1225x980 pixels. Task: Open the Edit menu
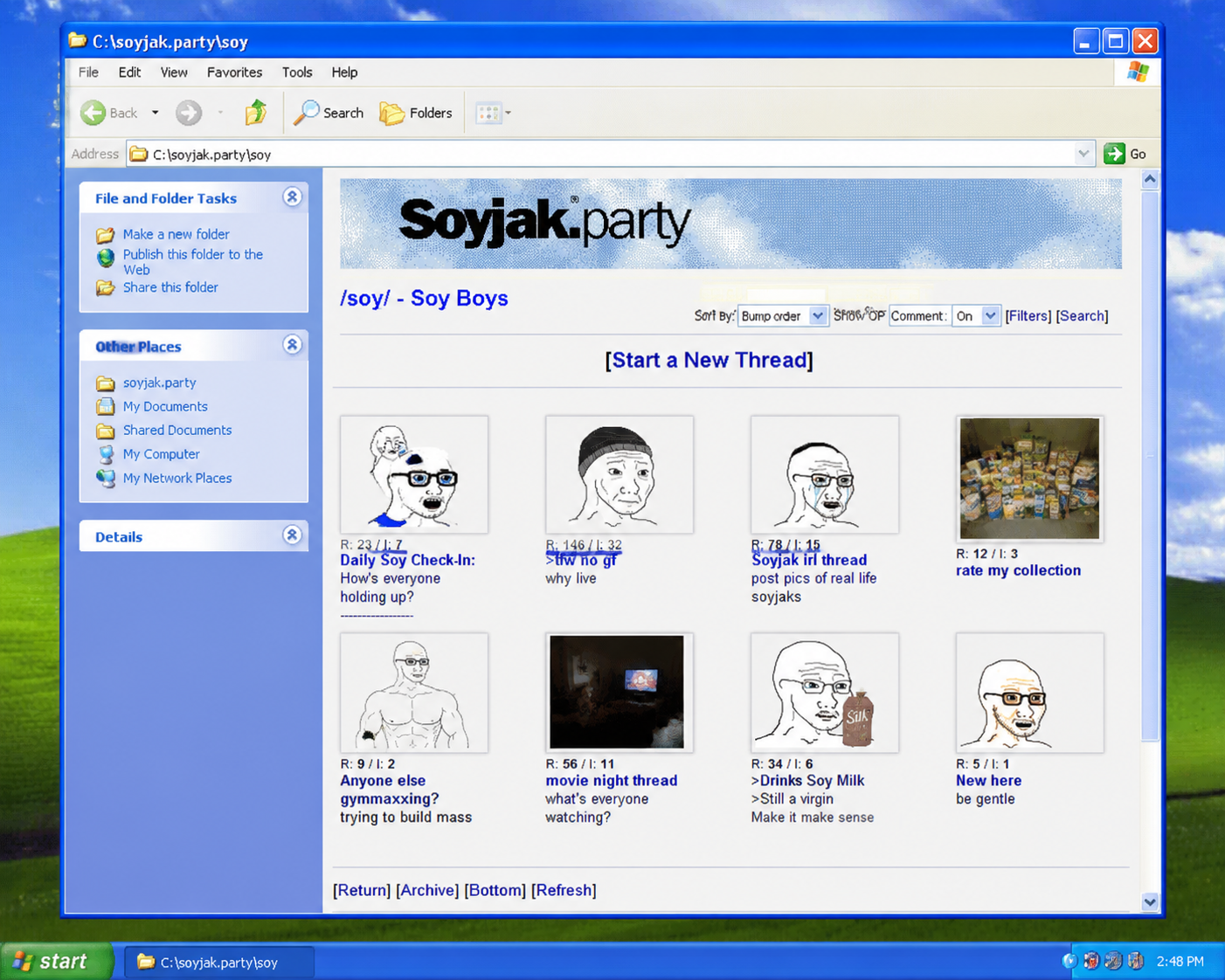[129, 72]
